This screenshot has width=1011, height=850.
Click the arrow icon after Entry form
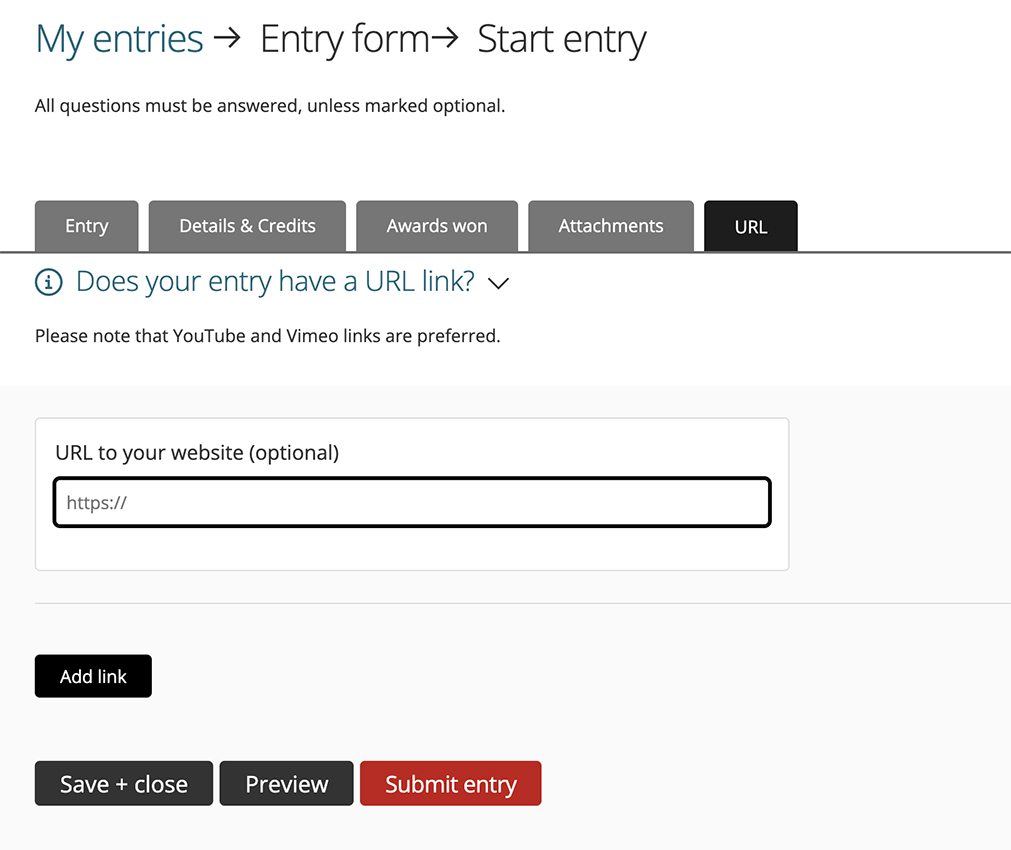point(446,40)
